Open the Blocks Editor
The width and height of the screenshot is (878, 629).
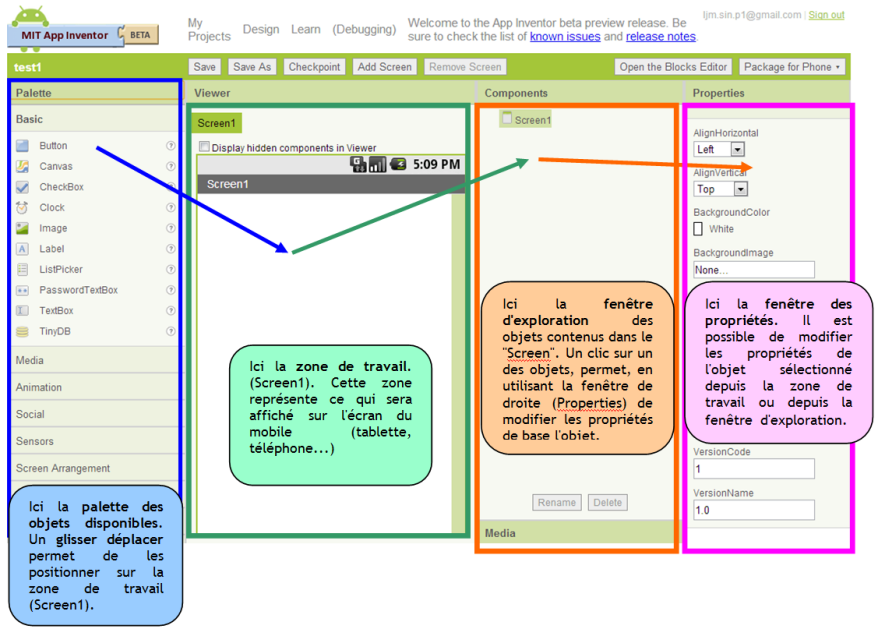coord(673,67)
